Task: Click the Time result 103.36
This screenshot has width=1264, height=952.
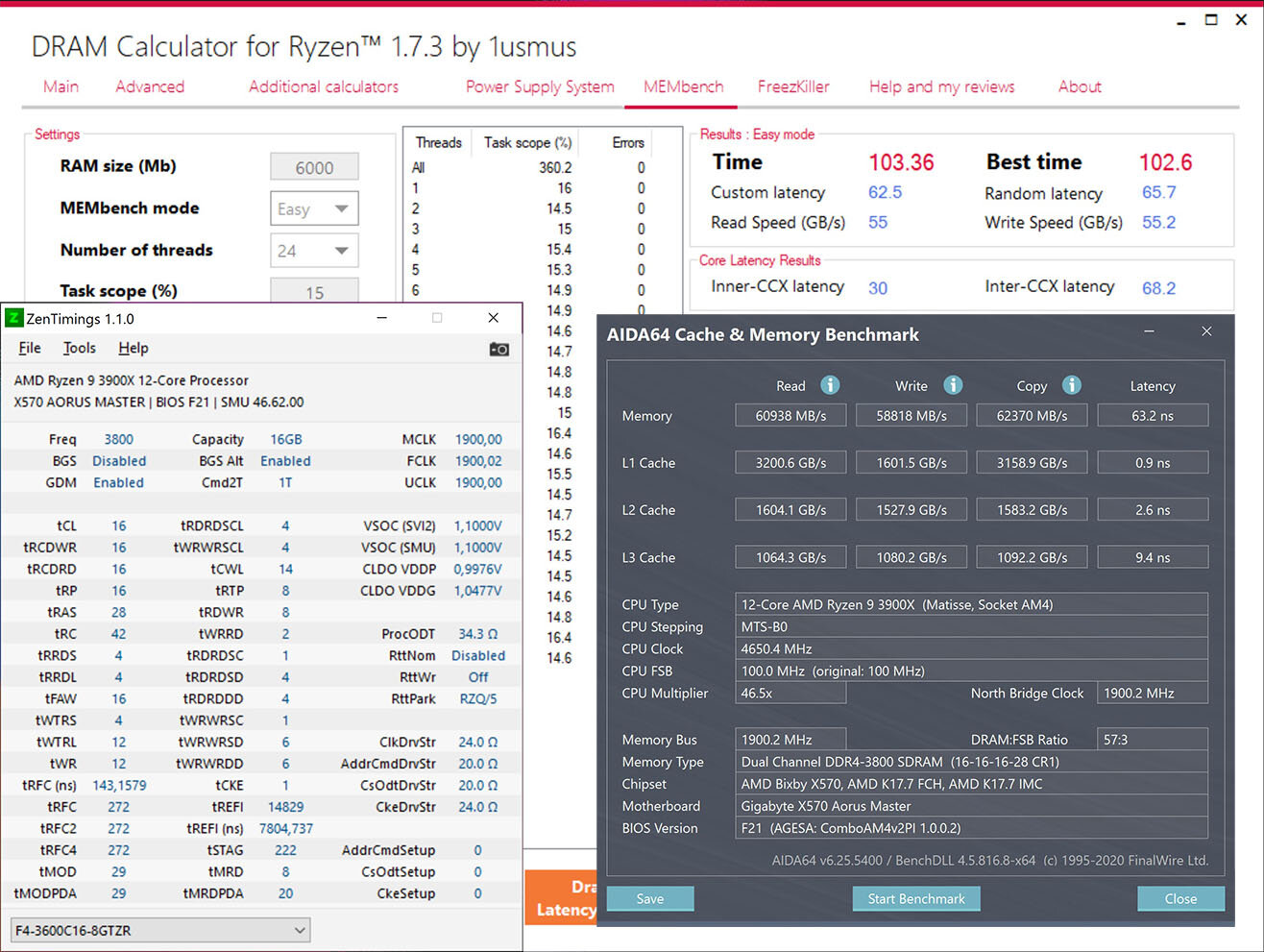Action: (x=901, y=162)
